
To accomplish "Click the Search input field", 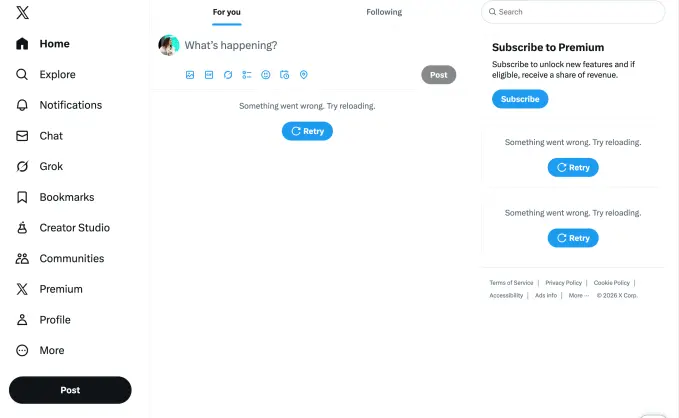I will (573, 12).
